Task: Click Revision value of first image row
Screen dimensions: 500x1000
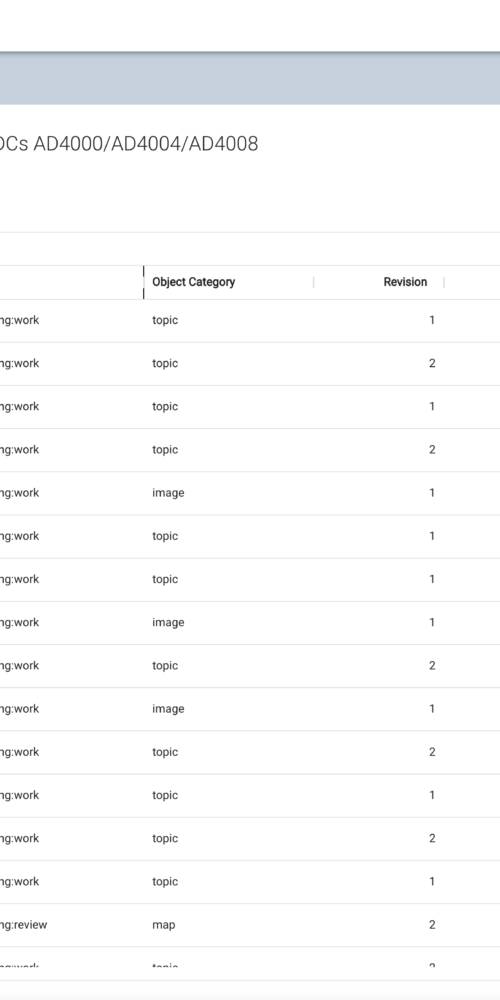Action: (x=432, y=493)
